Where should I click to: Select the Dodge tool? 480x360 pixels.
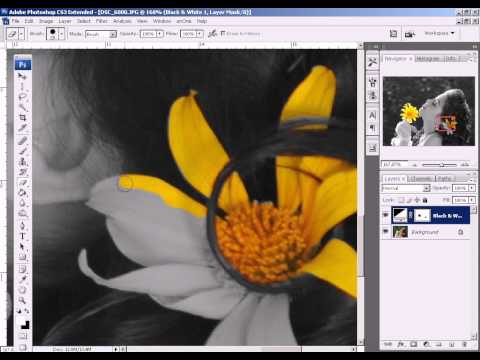pyautogui.click(x=22, y=213)
